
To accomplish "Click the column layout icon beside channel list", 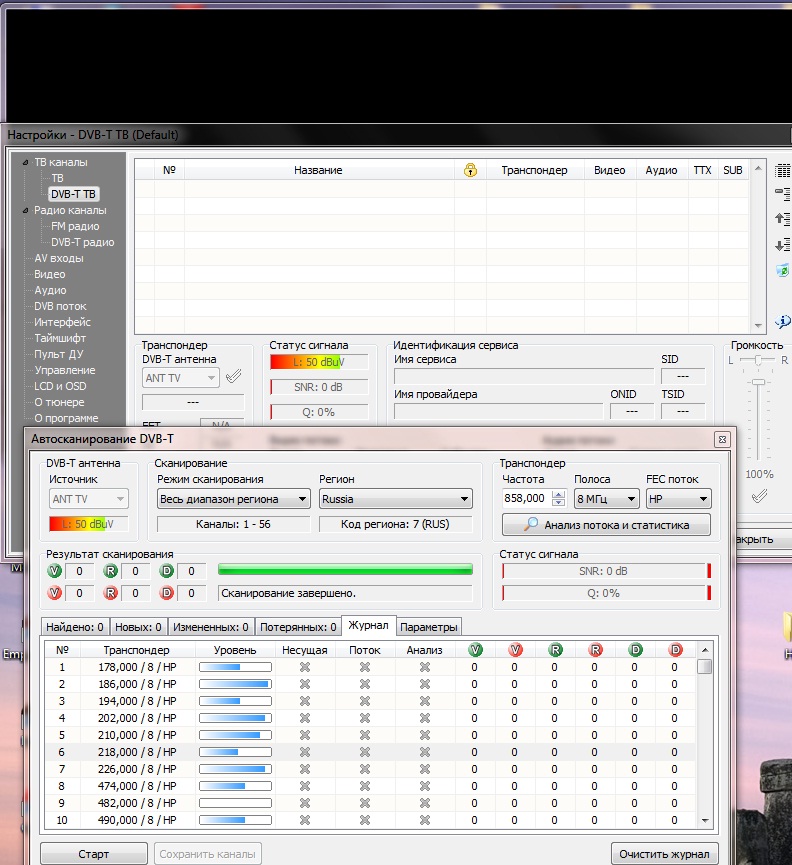I will (782, 170).
